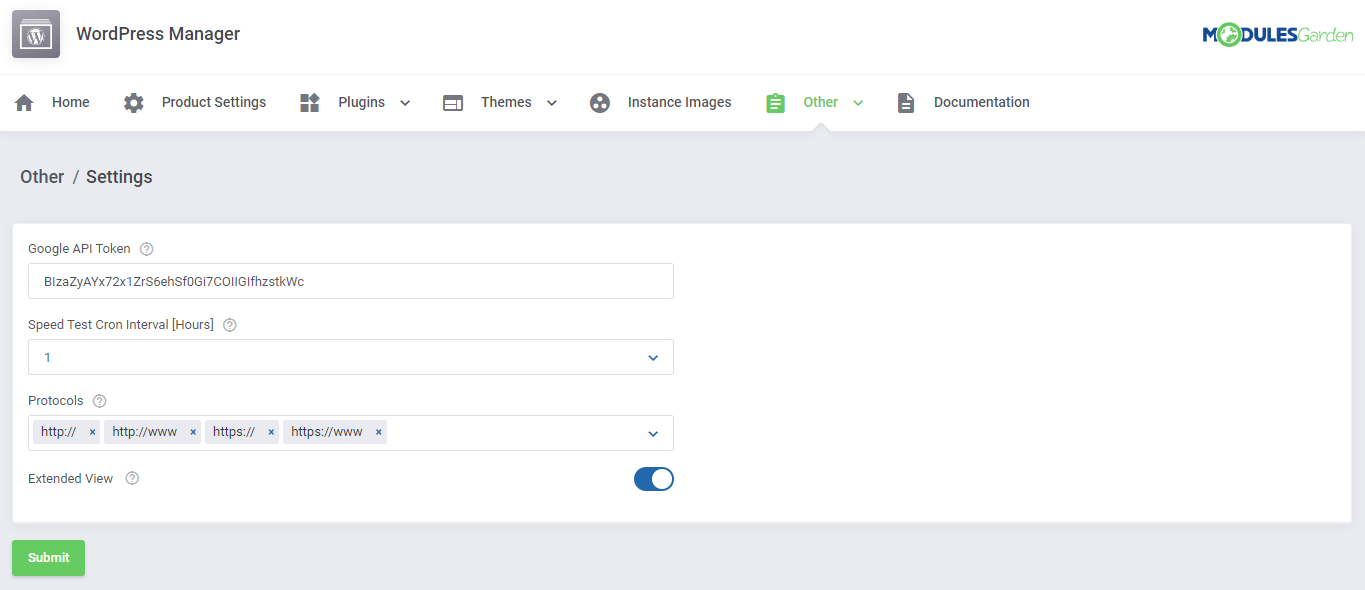Click the WordPress Manager logo icon
Image resolution: width=1365 pixels, height=590 pixels.
36,34
